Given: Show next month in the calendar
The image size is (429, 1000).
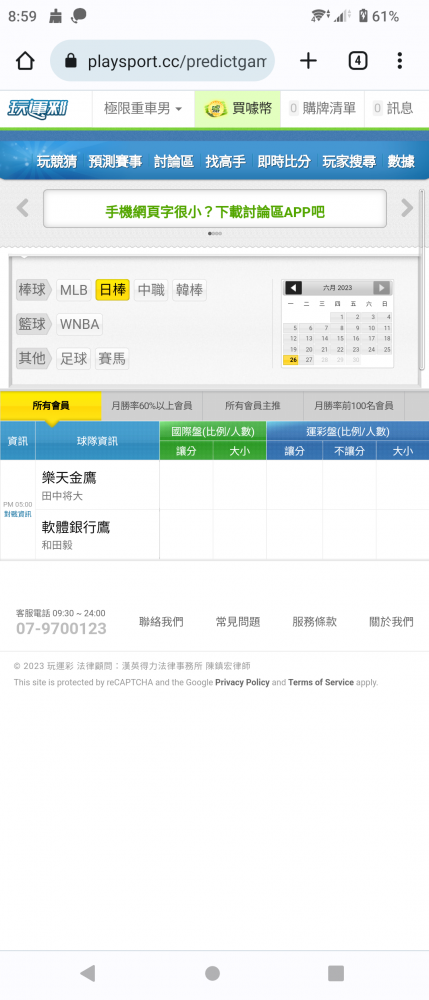Looking at the screenshot, I should click(x=381, y=288).
